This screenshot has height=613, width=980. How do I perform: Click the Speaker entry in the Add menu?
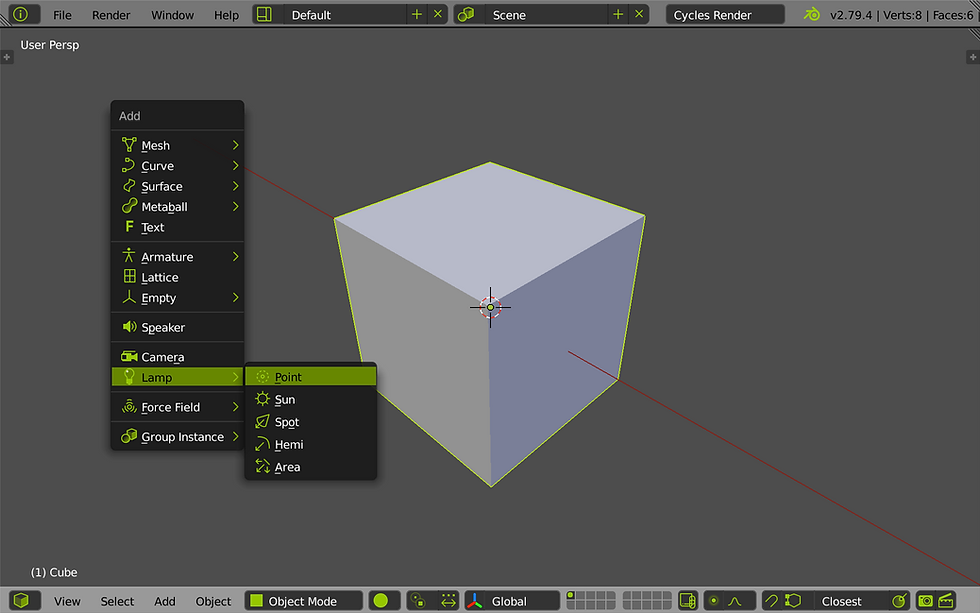point(163,327)
